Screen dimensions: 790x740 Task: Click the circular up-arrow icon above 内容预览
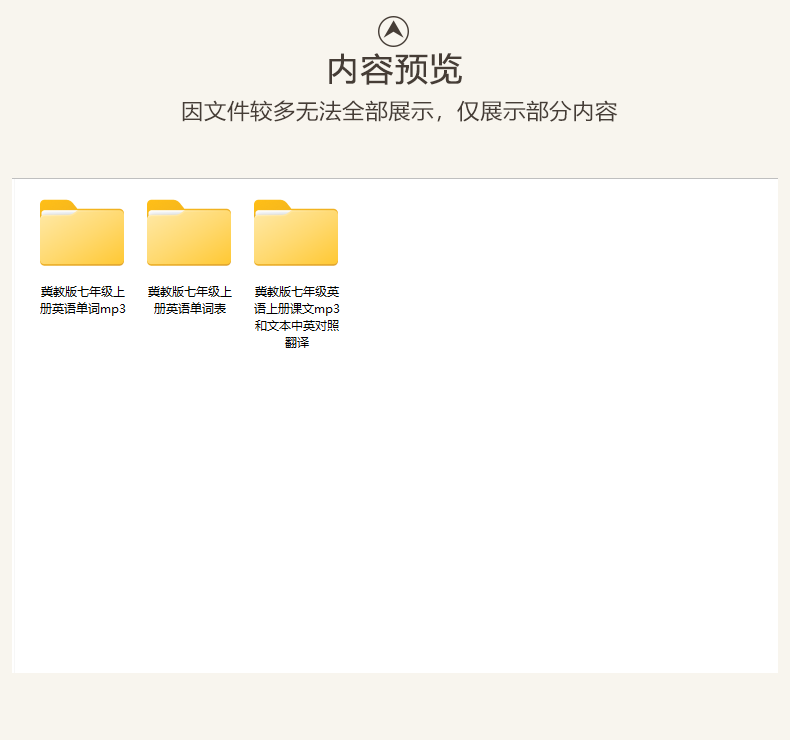(x=393, y=31)
